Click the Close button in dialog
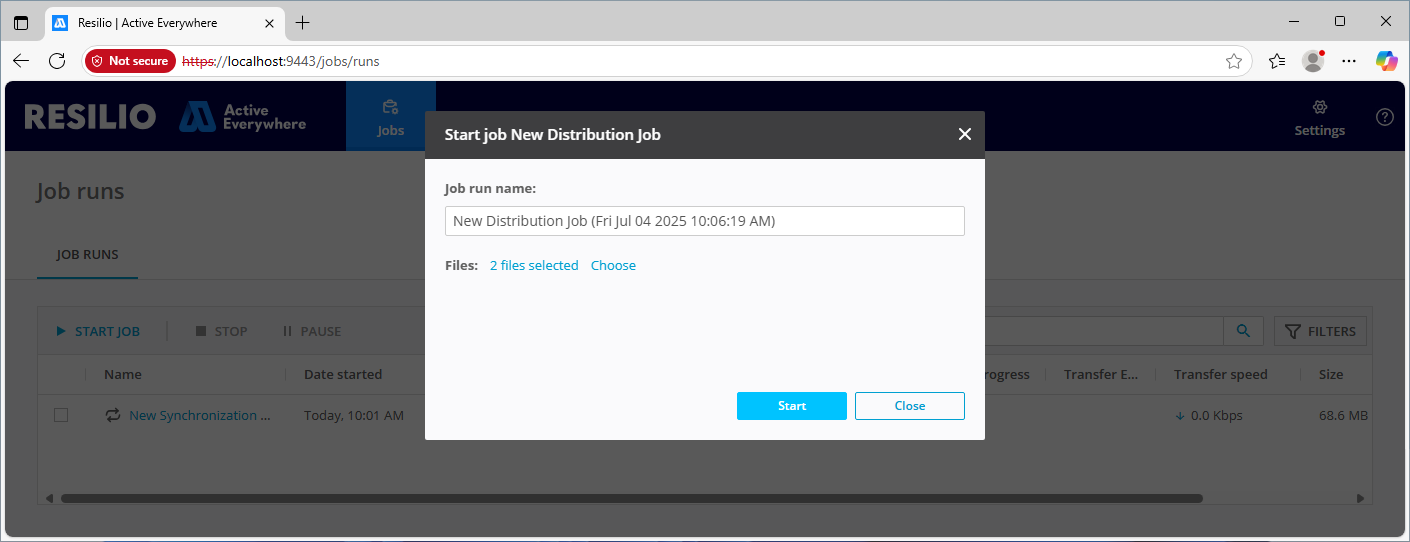 coord(909,406)
